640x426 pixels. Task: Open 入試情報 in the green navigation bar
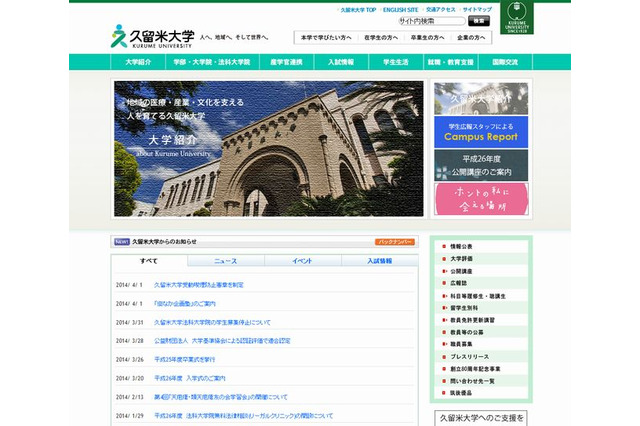pyautogui.click(x=341, y=62)
